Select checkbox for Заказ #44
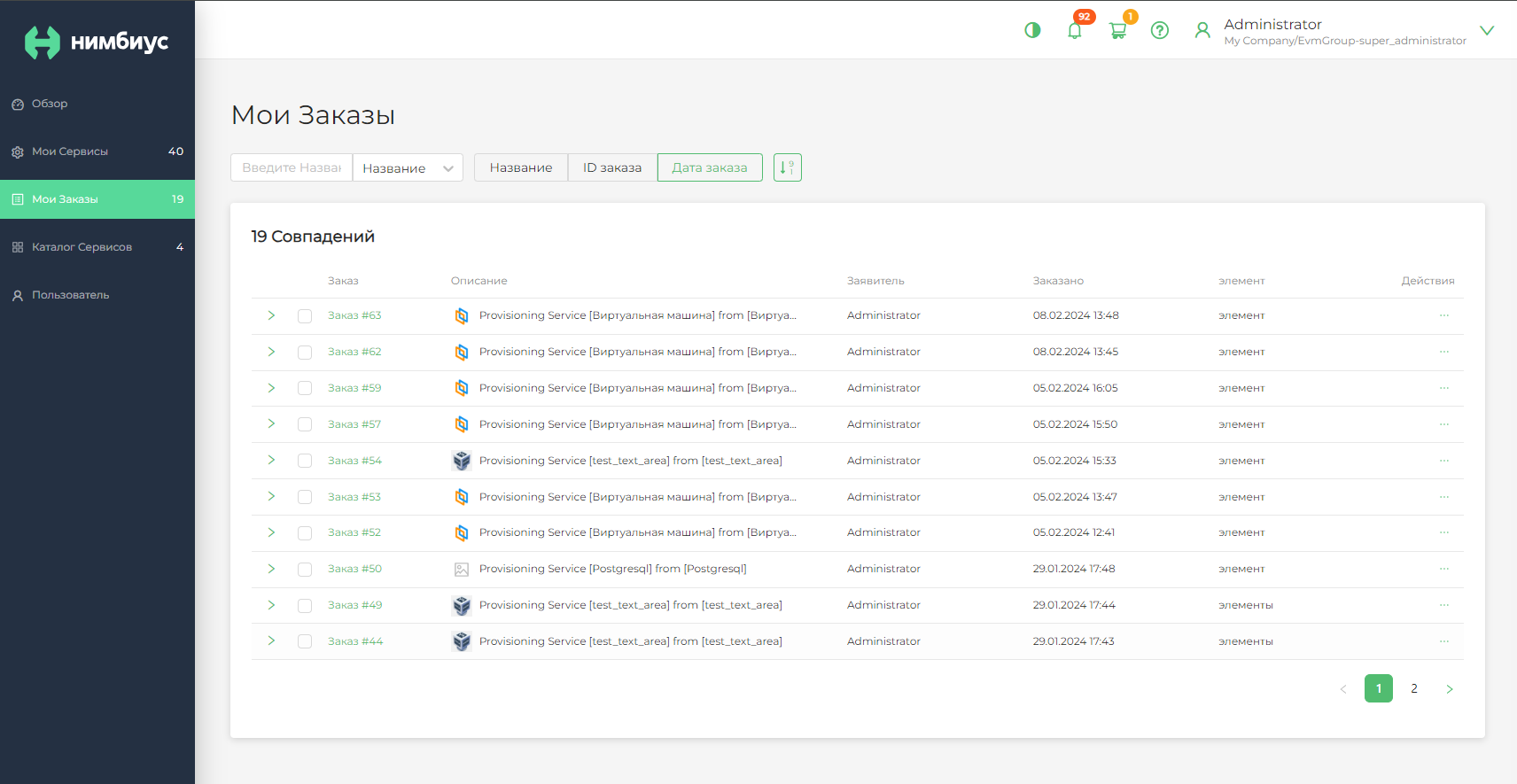This screenshot has width=1517, height=784. (305, 641)
